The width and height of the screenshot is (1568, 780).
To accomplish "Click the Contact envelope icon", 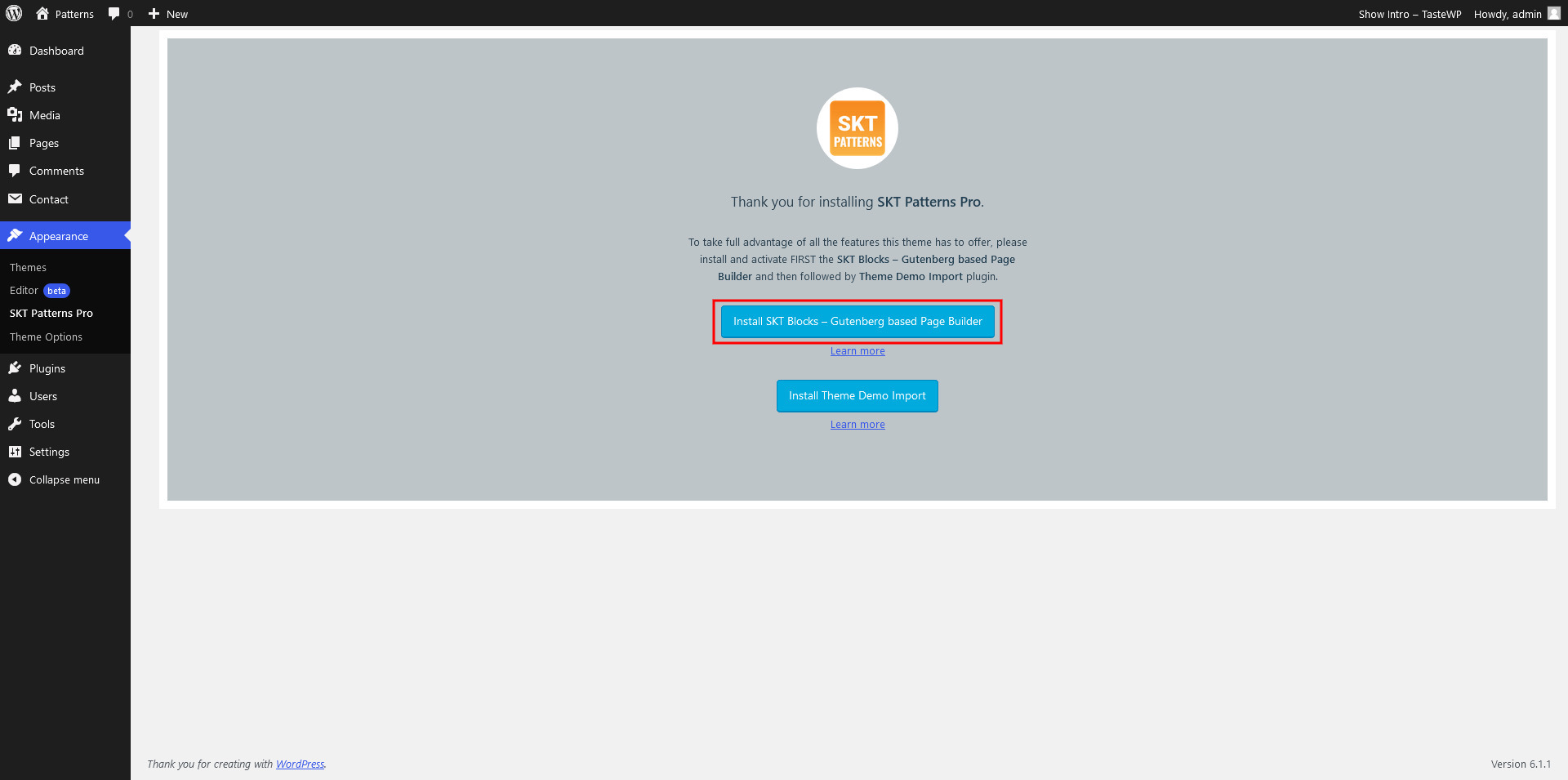I will 15,198.
